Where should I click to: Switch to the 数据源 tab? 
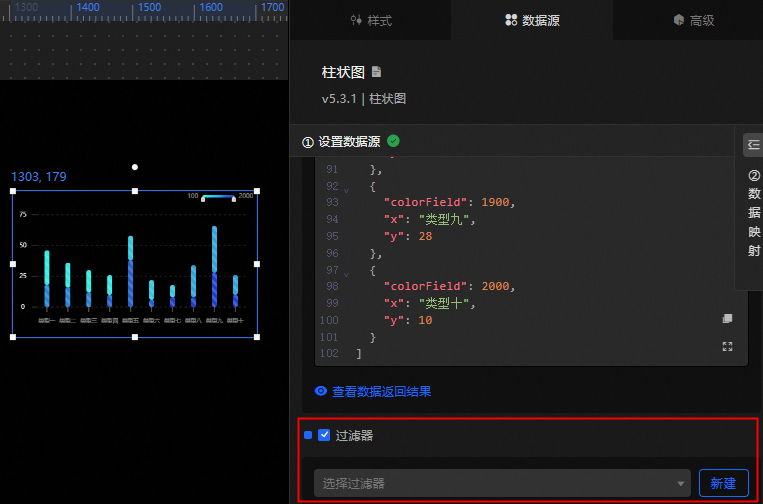(532, 20)
